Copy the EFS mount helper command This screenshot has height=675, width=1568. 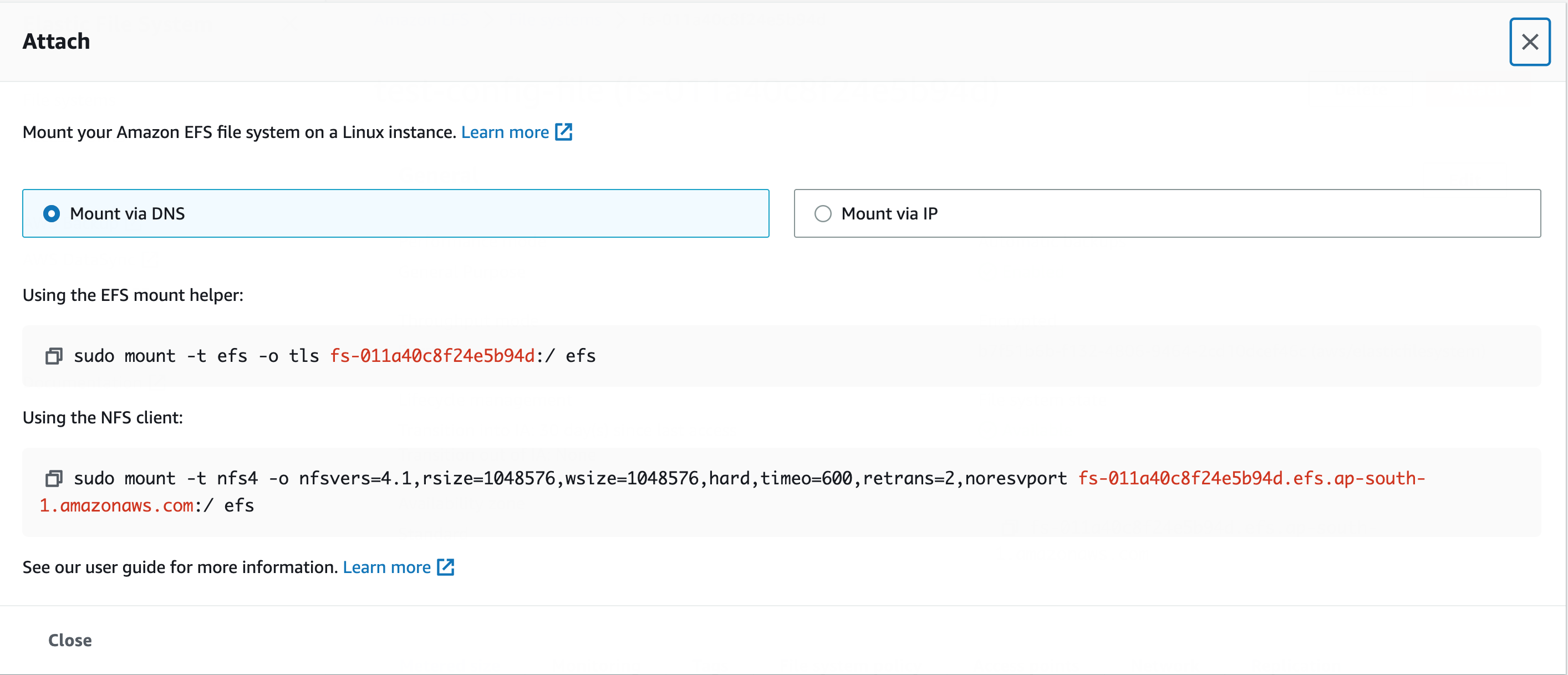click(54, 356)
